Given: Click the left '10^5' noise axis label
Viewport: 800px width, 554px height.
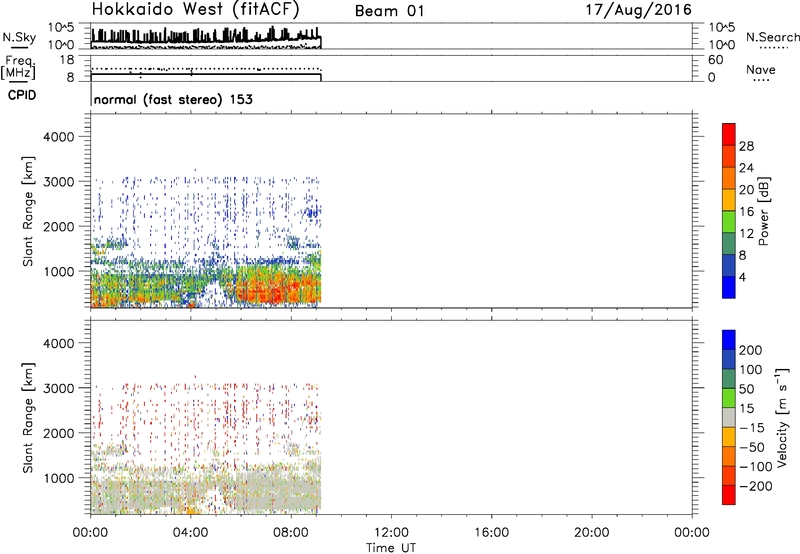Looking at the screenshot, I should click(61, 27).
